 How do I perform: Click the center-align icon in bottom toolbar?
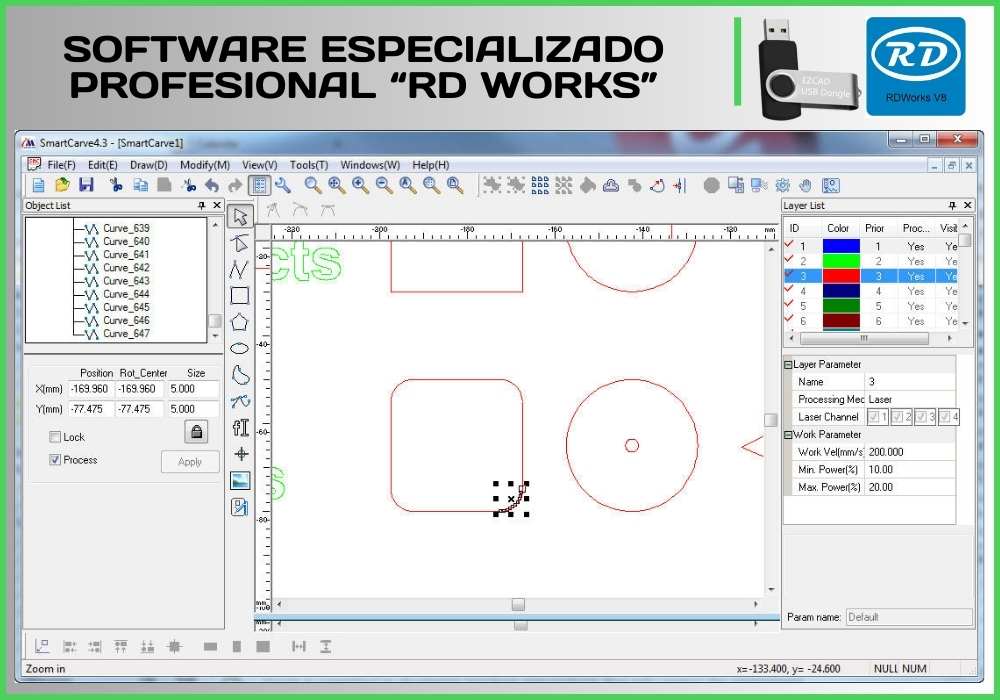click(x=173, y=646)
